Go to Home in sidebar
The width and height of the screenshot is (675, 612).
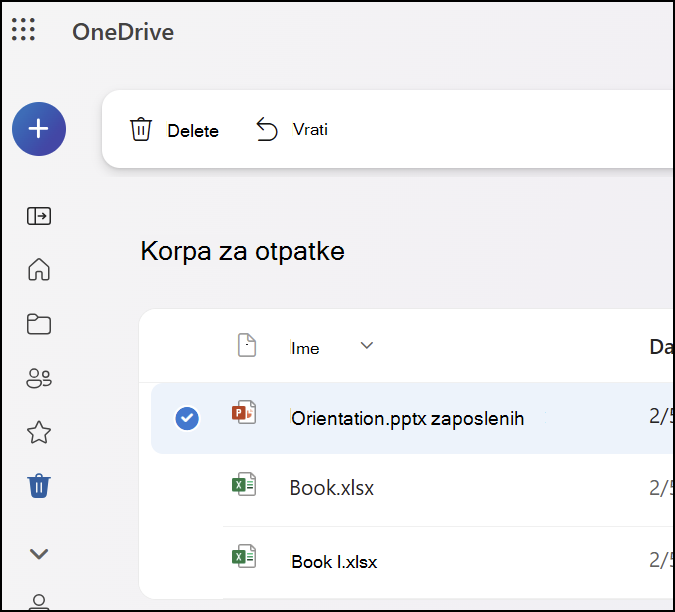point(39,269)
